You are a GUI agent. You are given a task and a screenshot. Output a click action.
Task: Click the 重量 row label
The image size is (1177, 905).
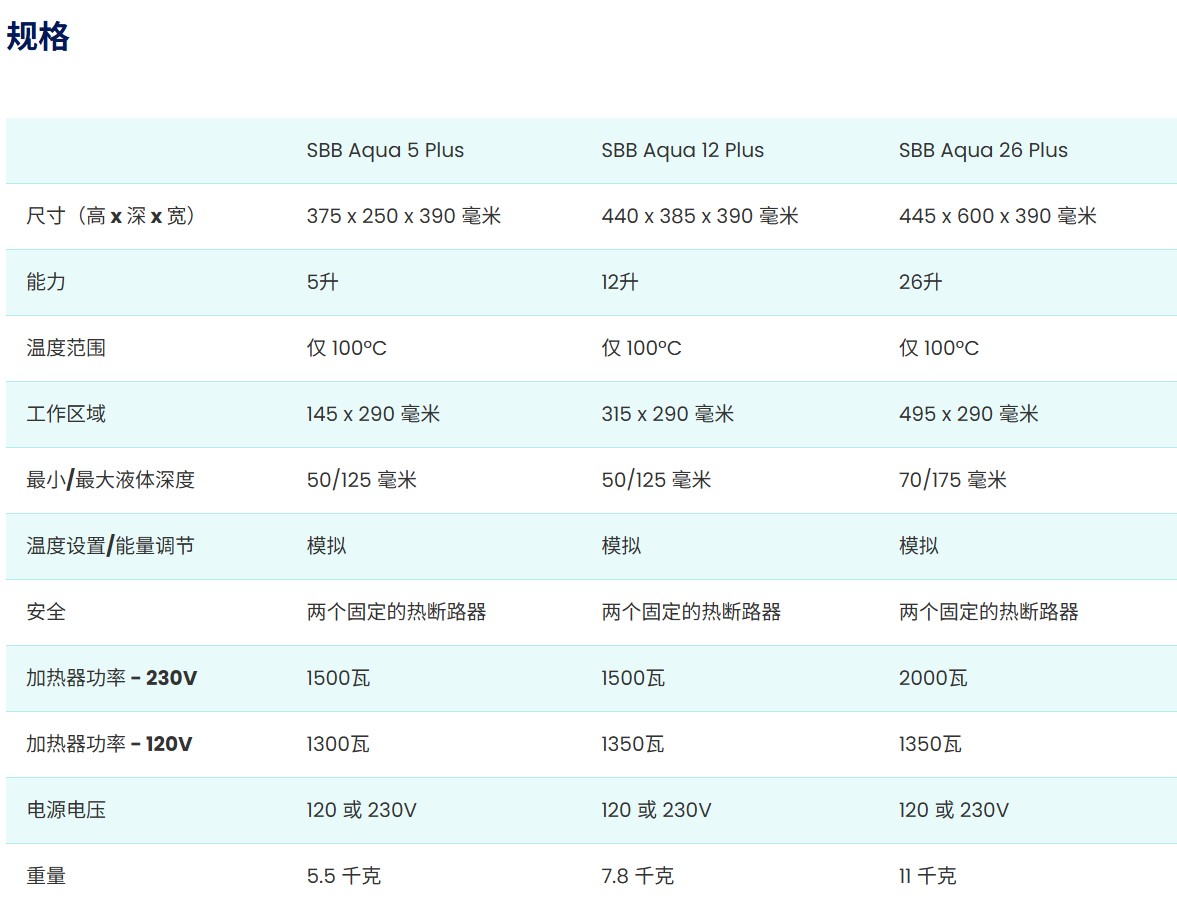(46, 876)
